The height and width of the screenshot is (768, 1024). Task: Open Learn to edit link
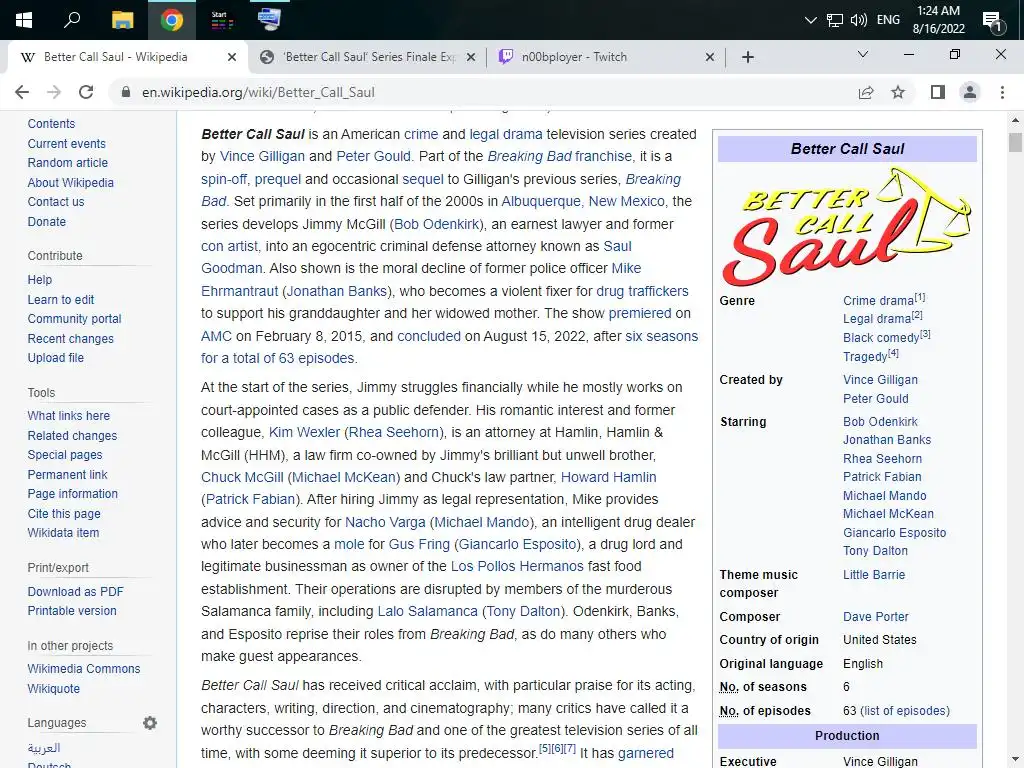(x=61, y=299)
